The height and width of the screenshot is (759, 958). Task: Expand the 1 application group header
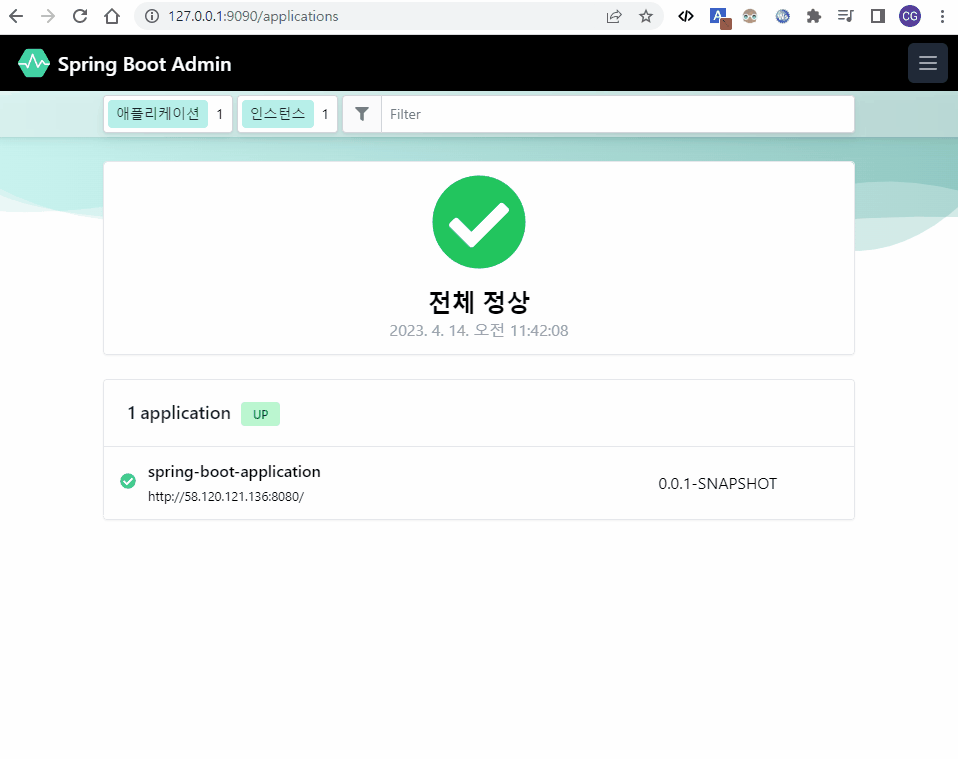click(x=479, y=413)
